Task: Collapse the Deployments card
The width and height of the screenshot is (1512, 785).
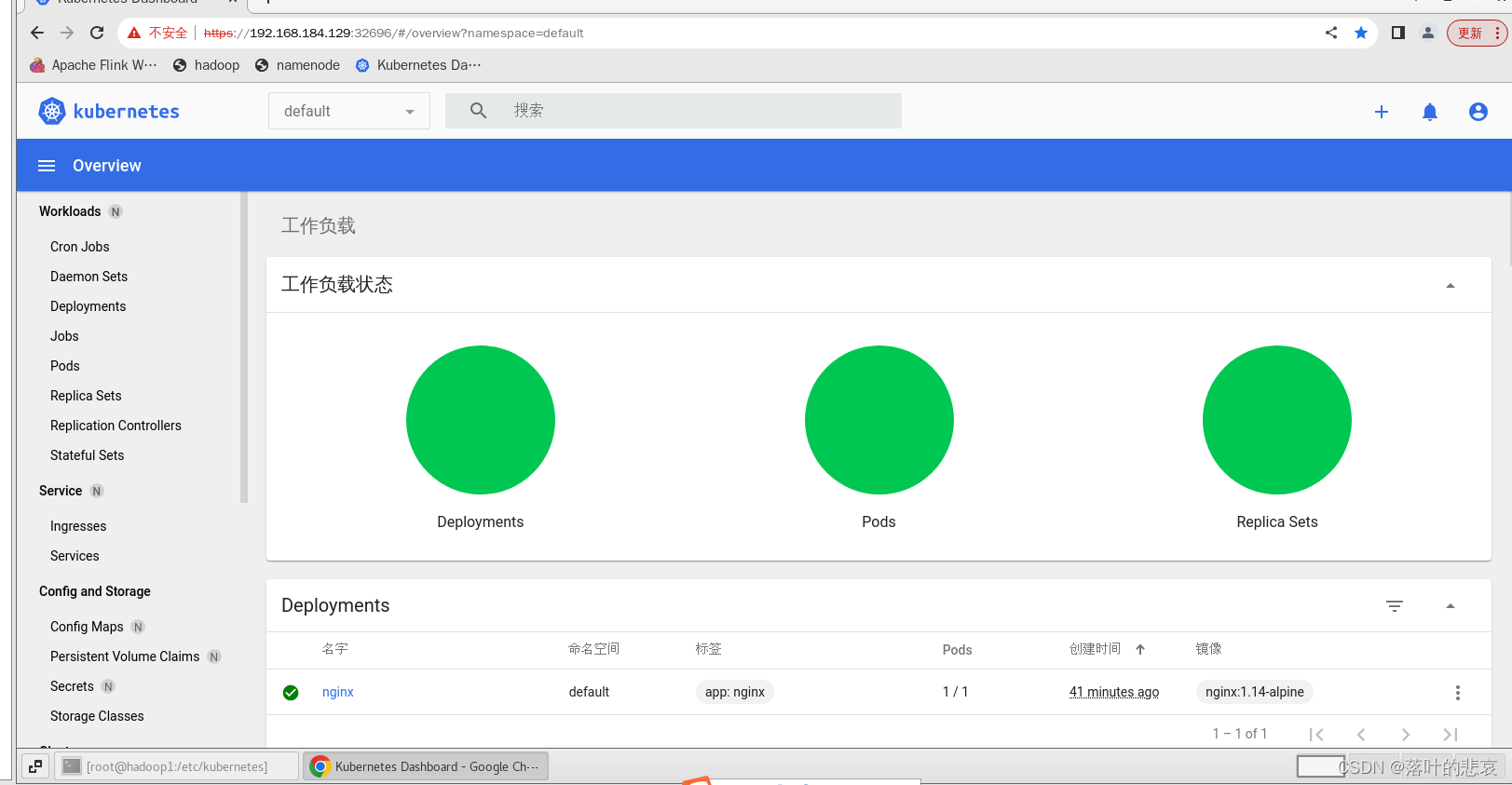Action: (x=1451, y=606)
